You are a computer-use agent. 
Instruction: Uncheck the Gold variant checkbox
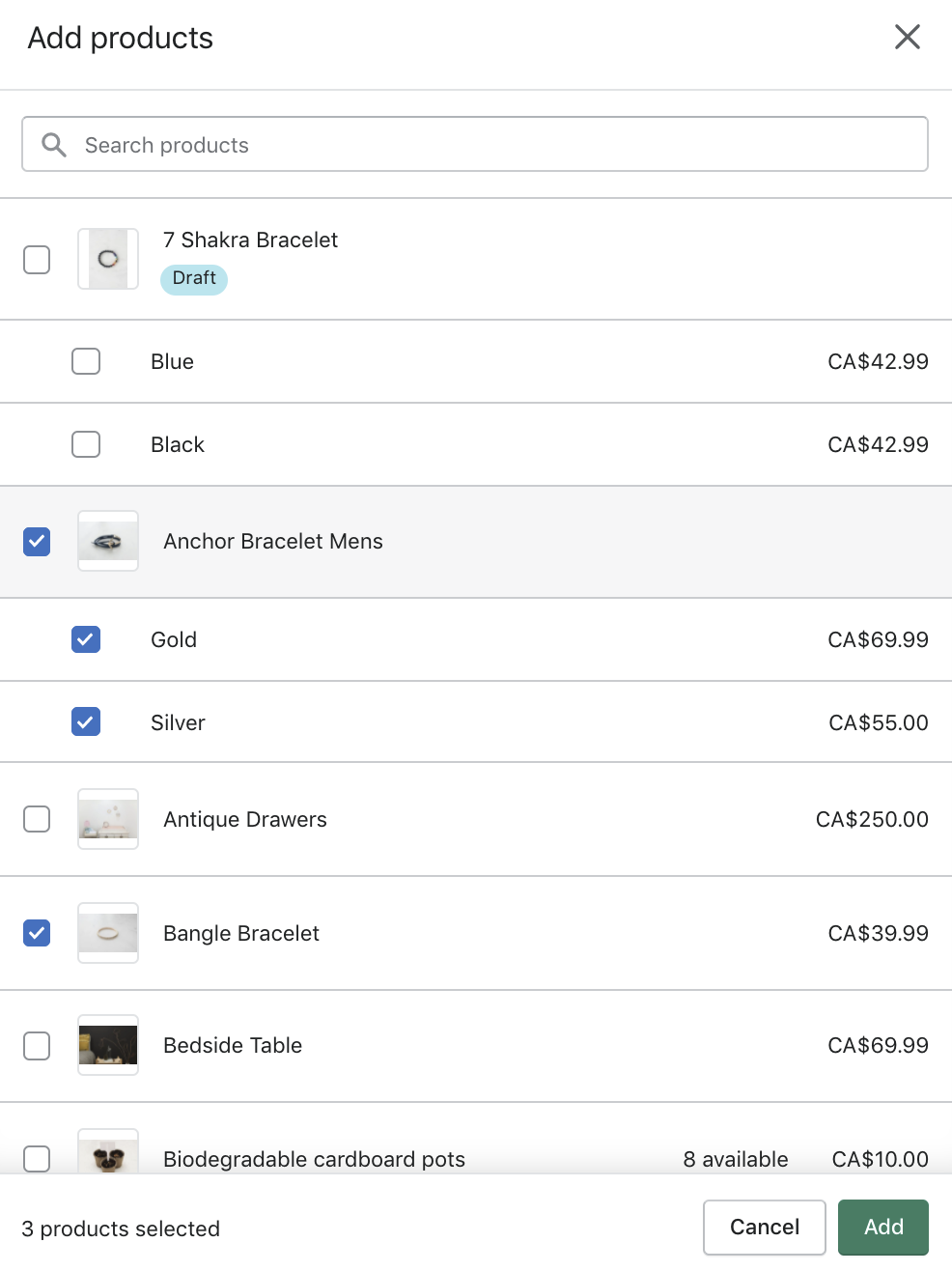[x=86, y=639]
